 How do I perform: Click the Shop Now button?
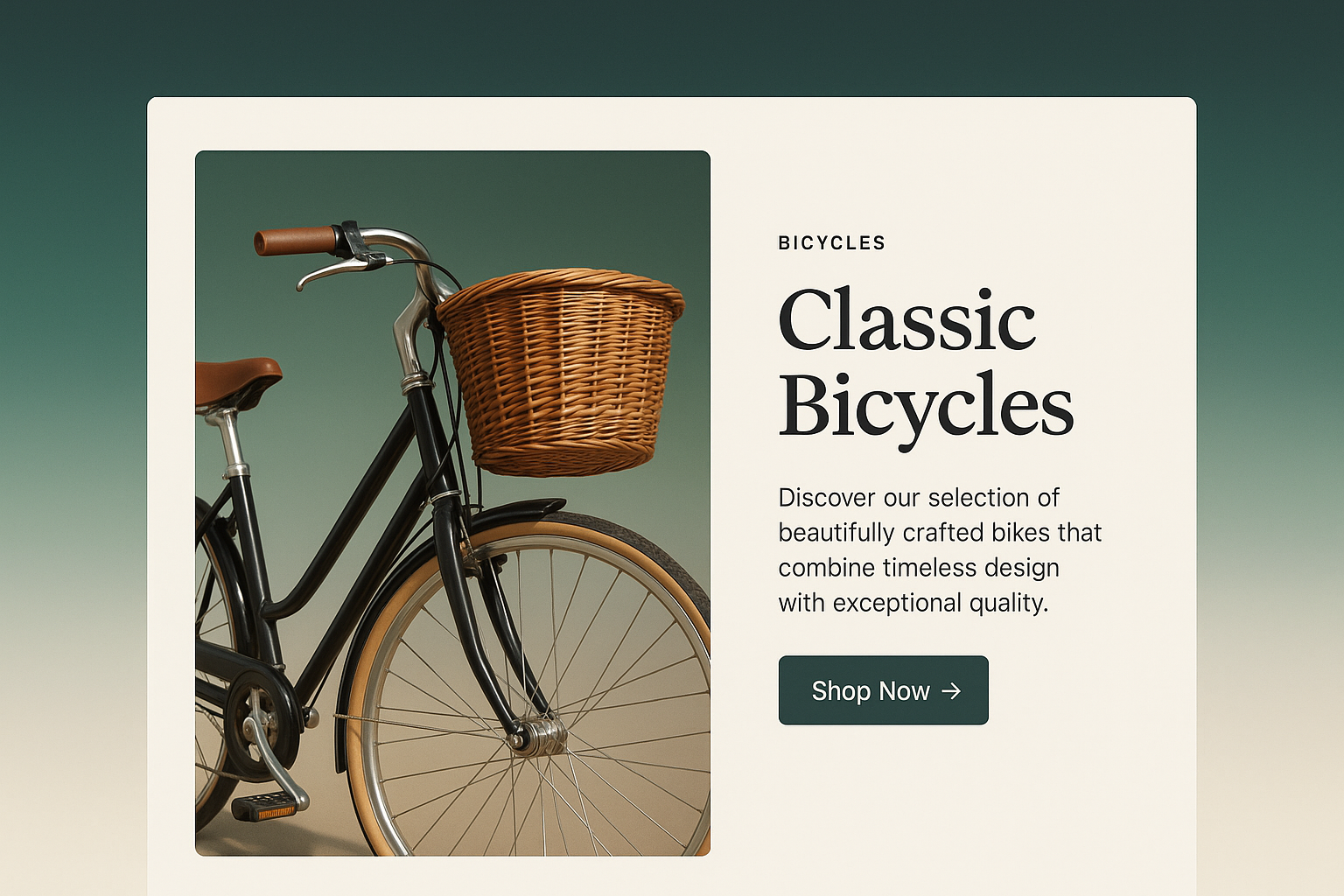coord(883,690)
